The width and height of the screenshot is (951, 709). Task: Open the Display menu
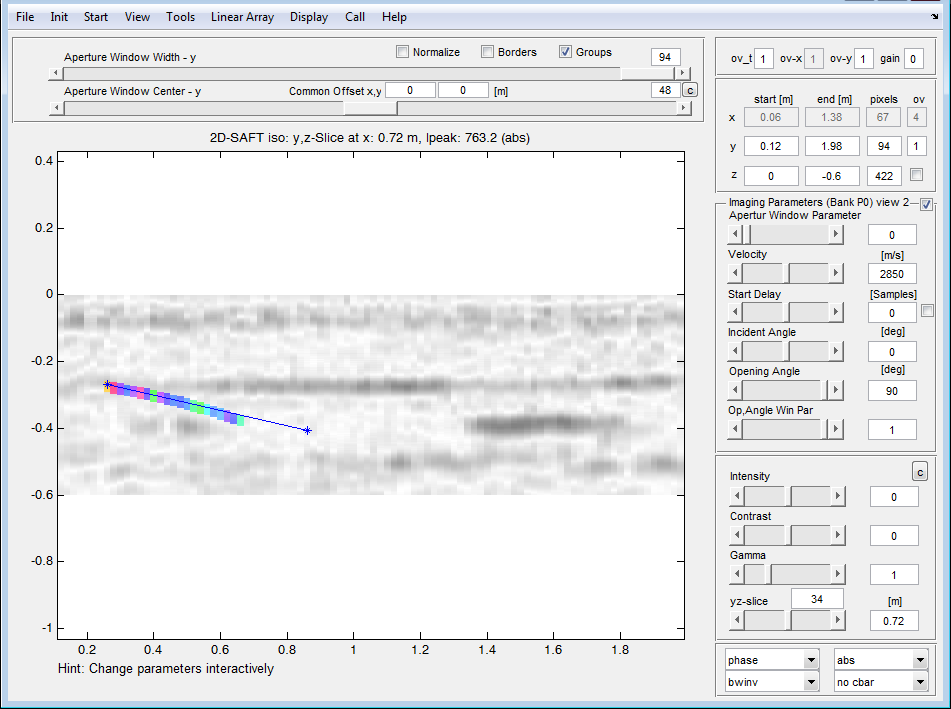click(x=309, y=17)
